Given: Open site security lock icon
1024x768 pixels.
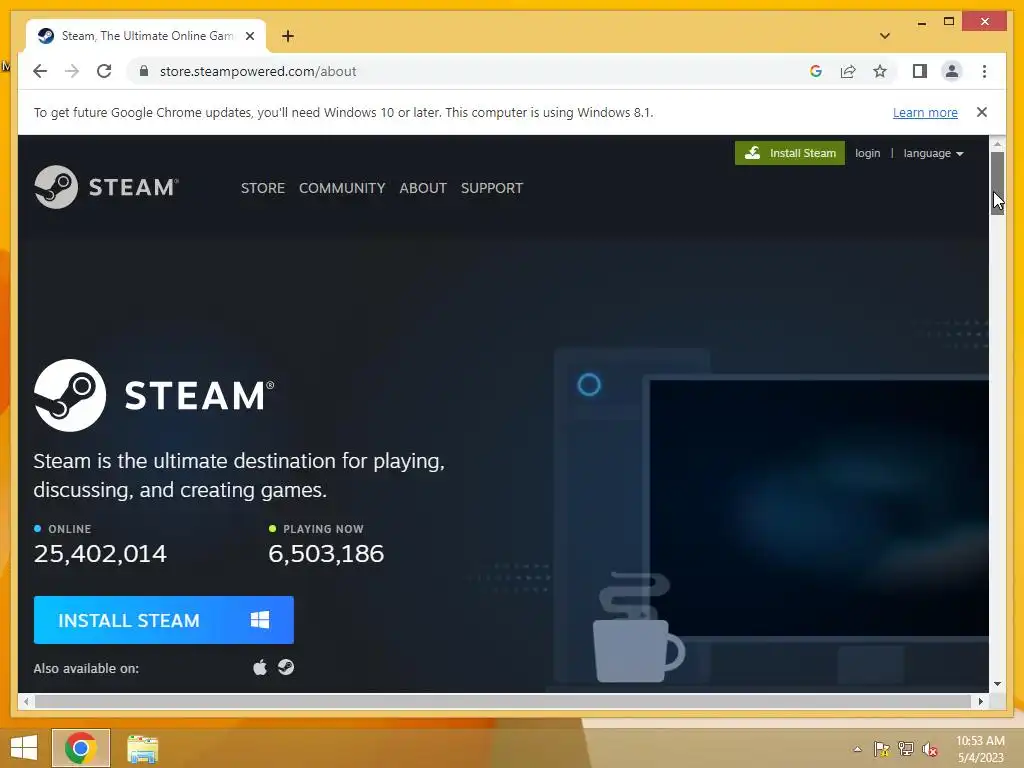Looking at the screenshot, I should coord(144,71).
